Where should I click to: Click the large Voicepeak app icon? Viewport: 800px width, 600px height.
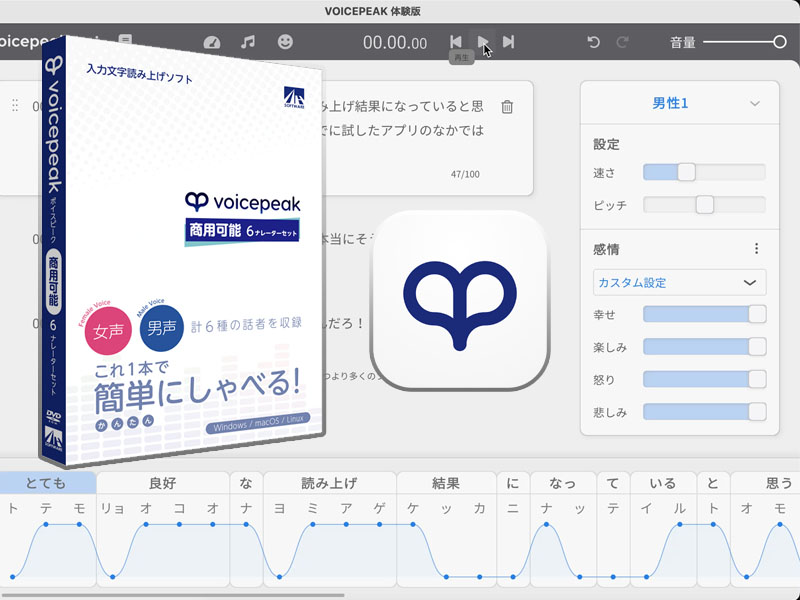pos(460,301)
